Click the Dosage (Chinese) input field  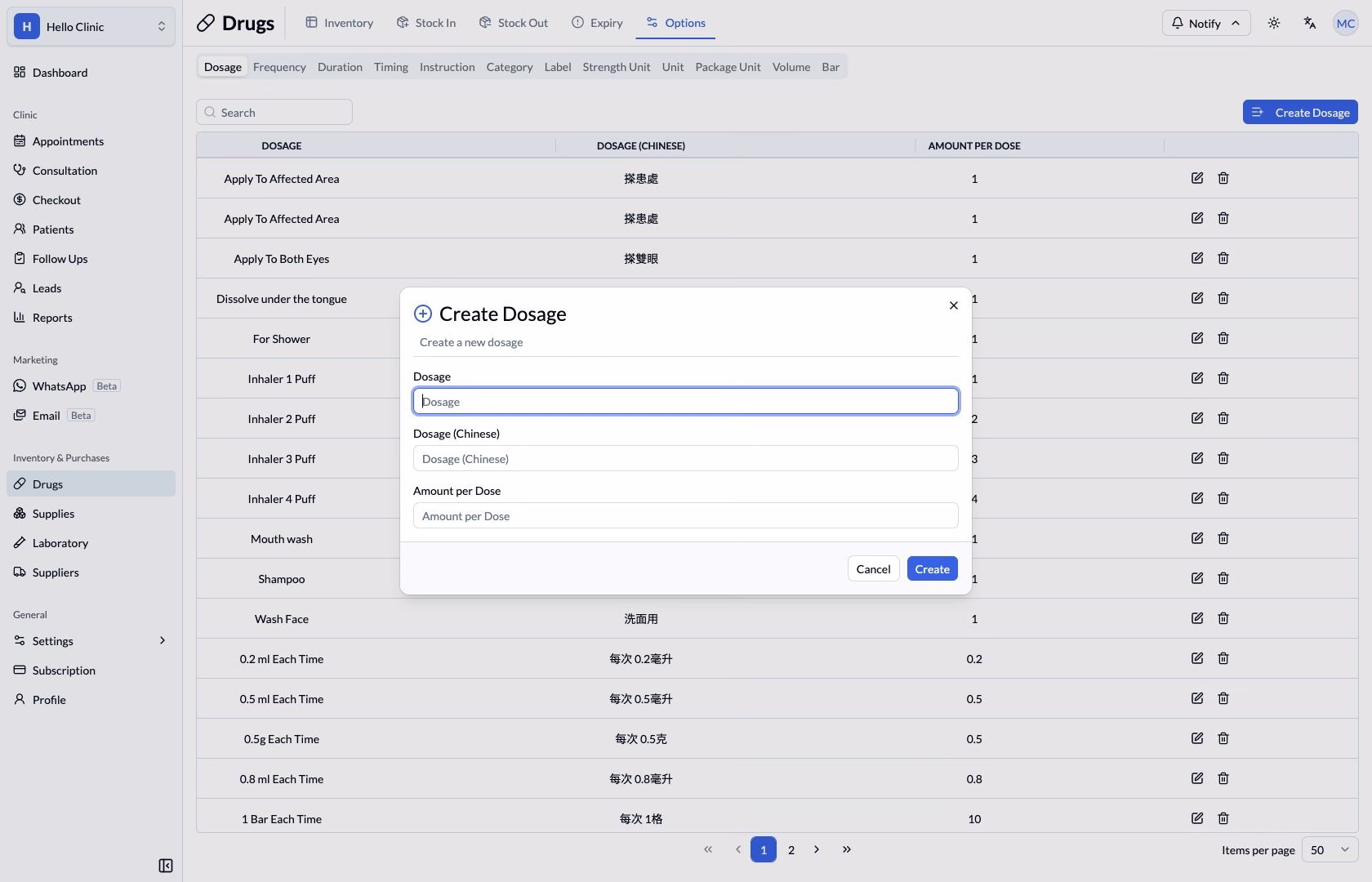tap(685, 458)
